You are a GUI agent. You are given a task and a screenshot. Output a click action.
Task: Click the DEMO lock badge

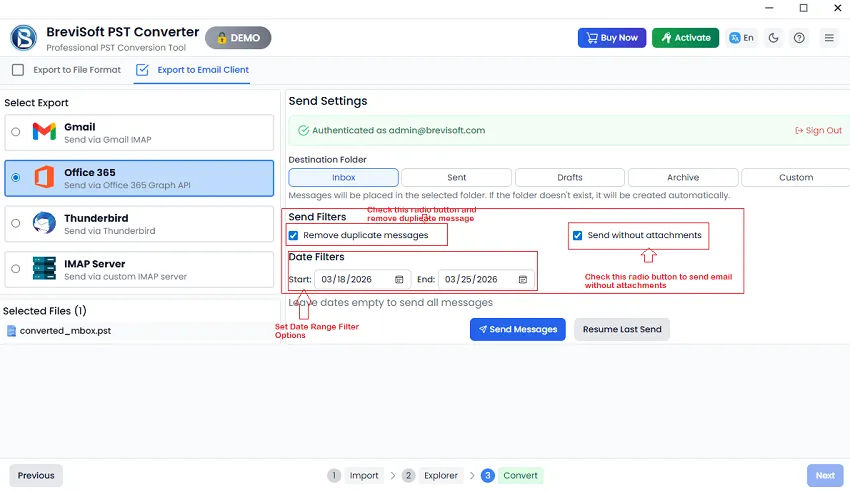click(x=238, y=38)
